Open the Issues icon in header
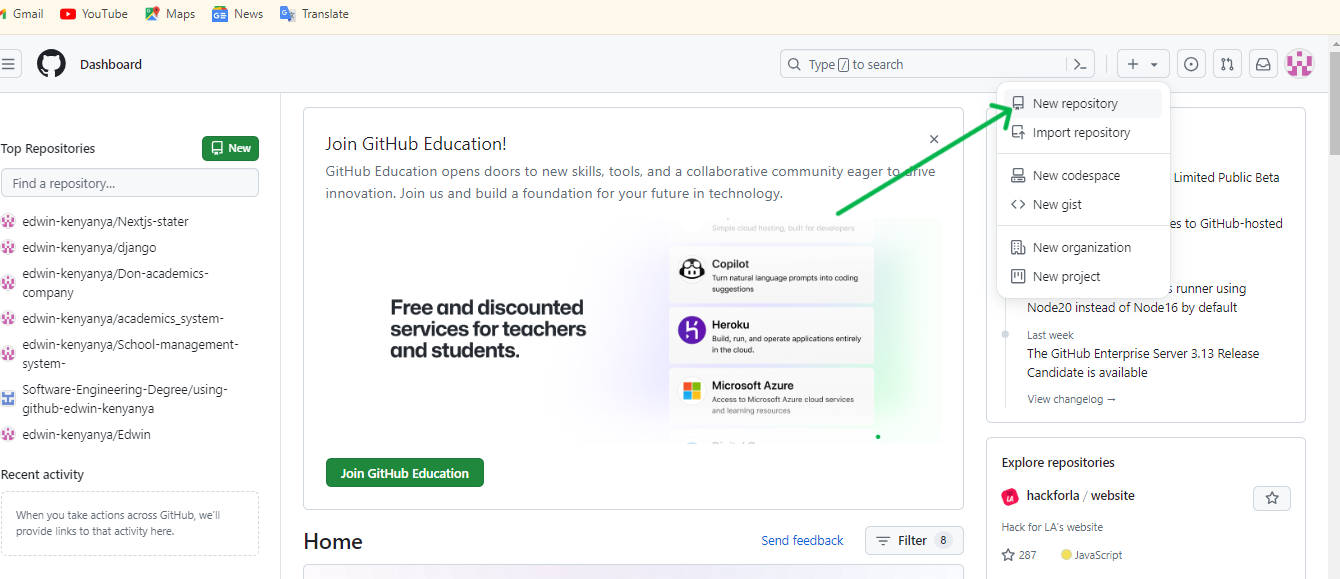This screenshot has width=1340, height=579. [1191, 64]
